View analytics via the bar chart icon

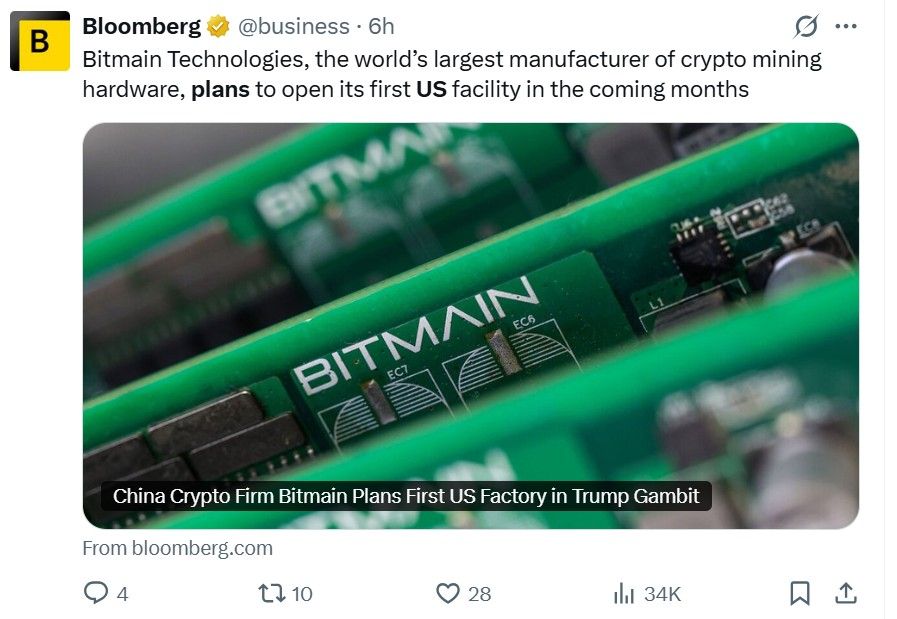(625, 592)
